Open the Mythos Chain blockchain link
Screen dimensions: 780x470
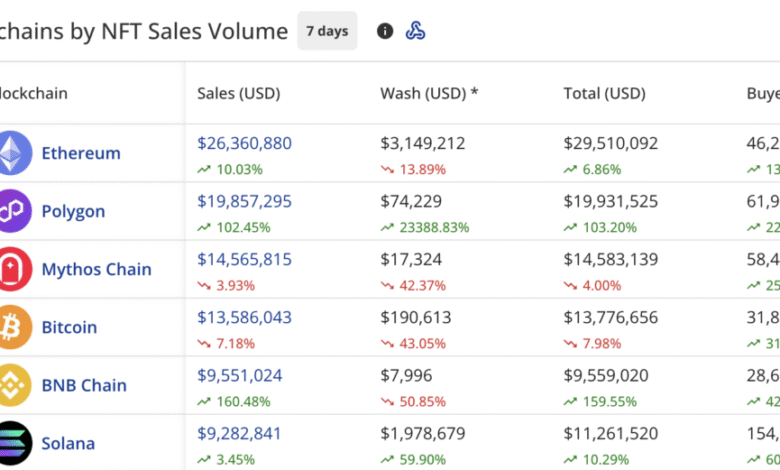coord(97,270)
